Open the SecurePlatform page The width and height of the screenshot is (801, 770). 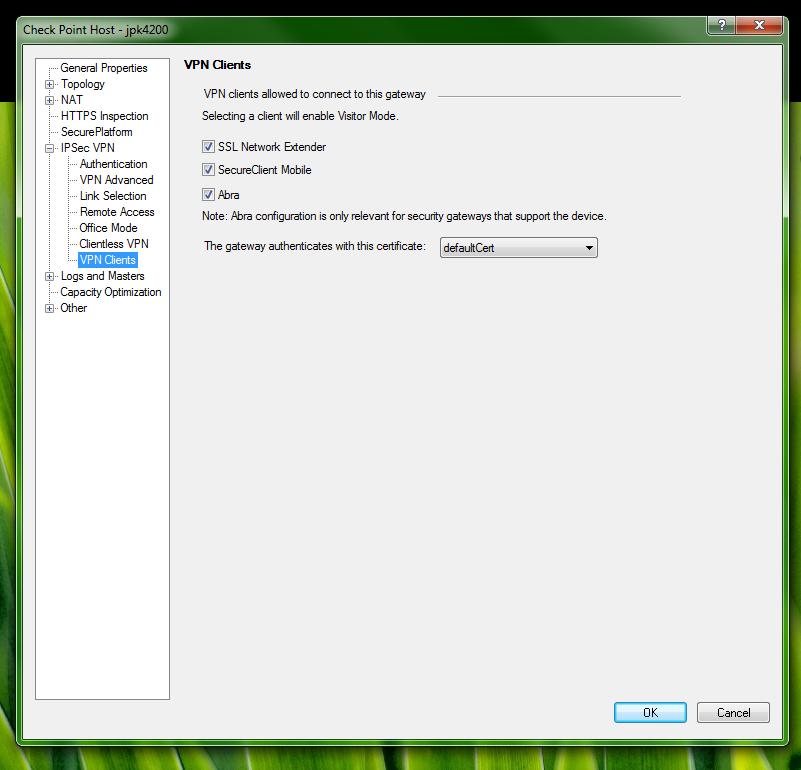[97, 132]
